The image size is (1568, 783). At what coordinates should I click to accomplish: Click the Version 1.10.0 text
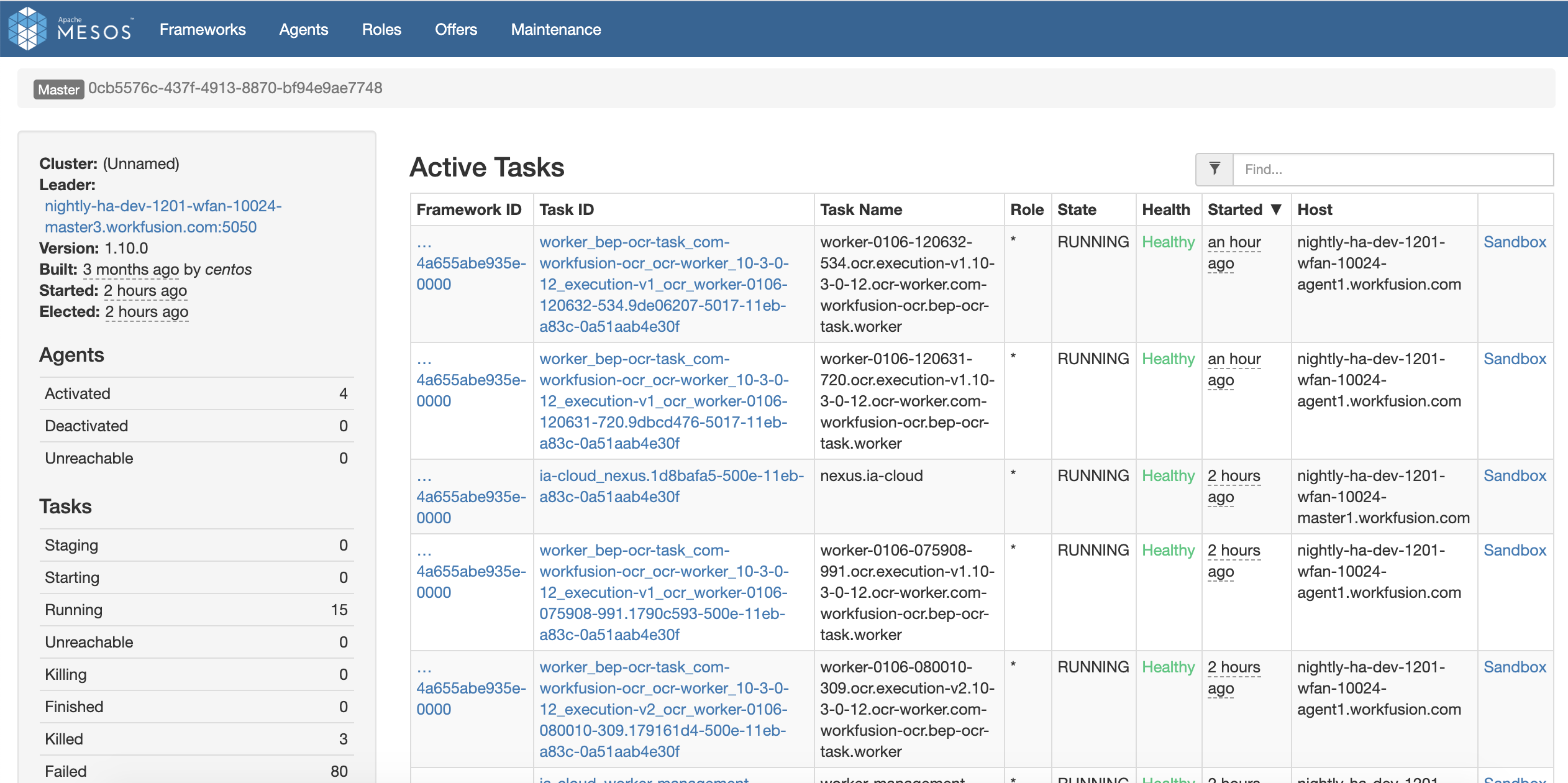tap(94, 248)
